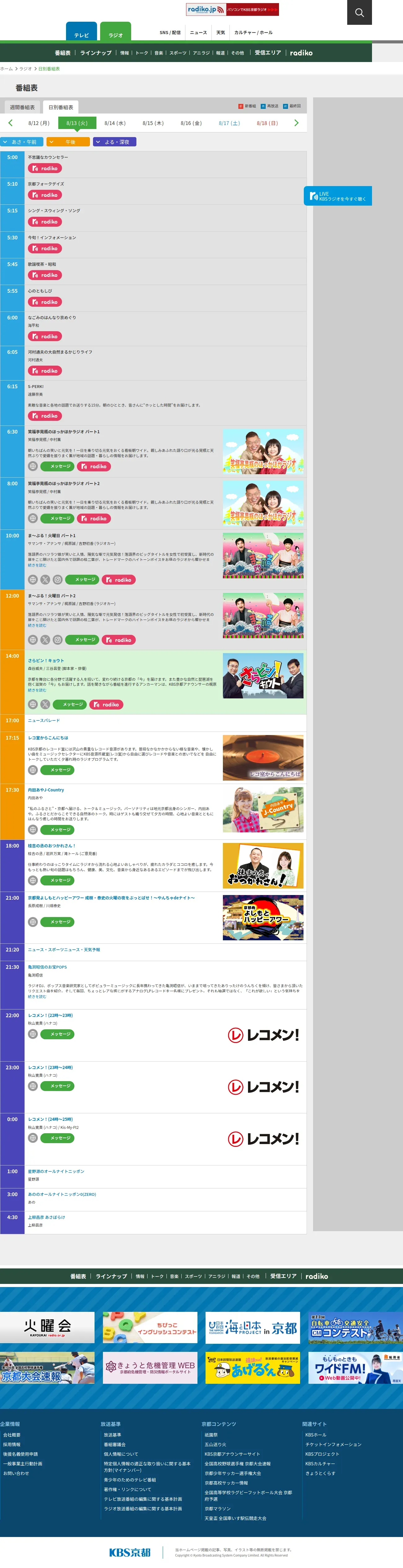Click the radiko.jp banner at page top
The image size is (403, 1568).
point(232,9)
